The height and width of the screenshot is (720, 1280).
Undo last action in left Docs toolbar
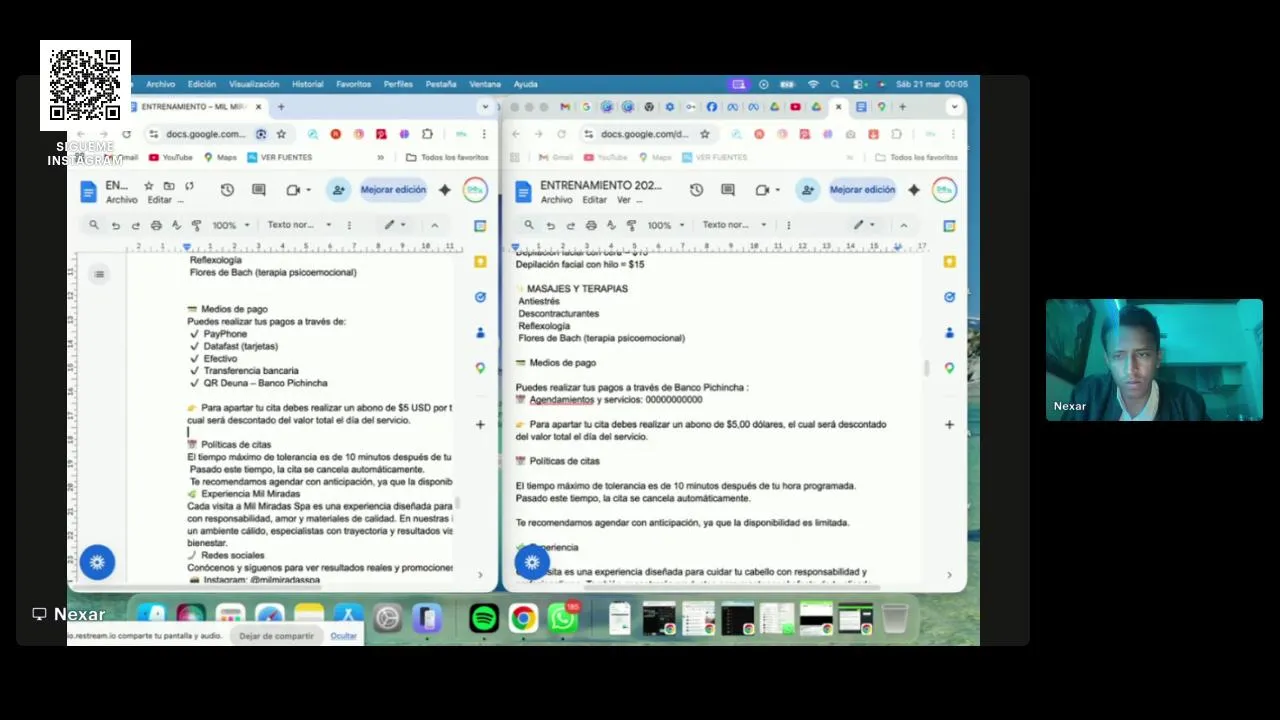click(115, 225)
